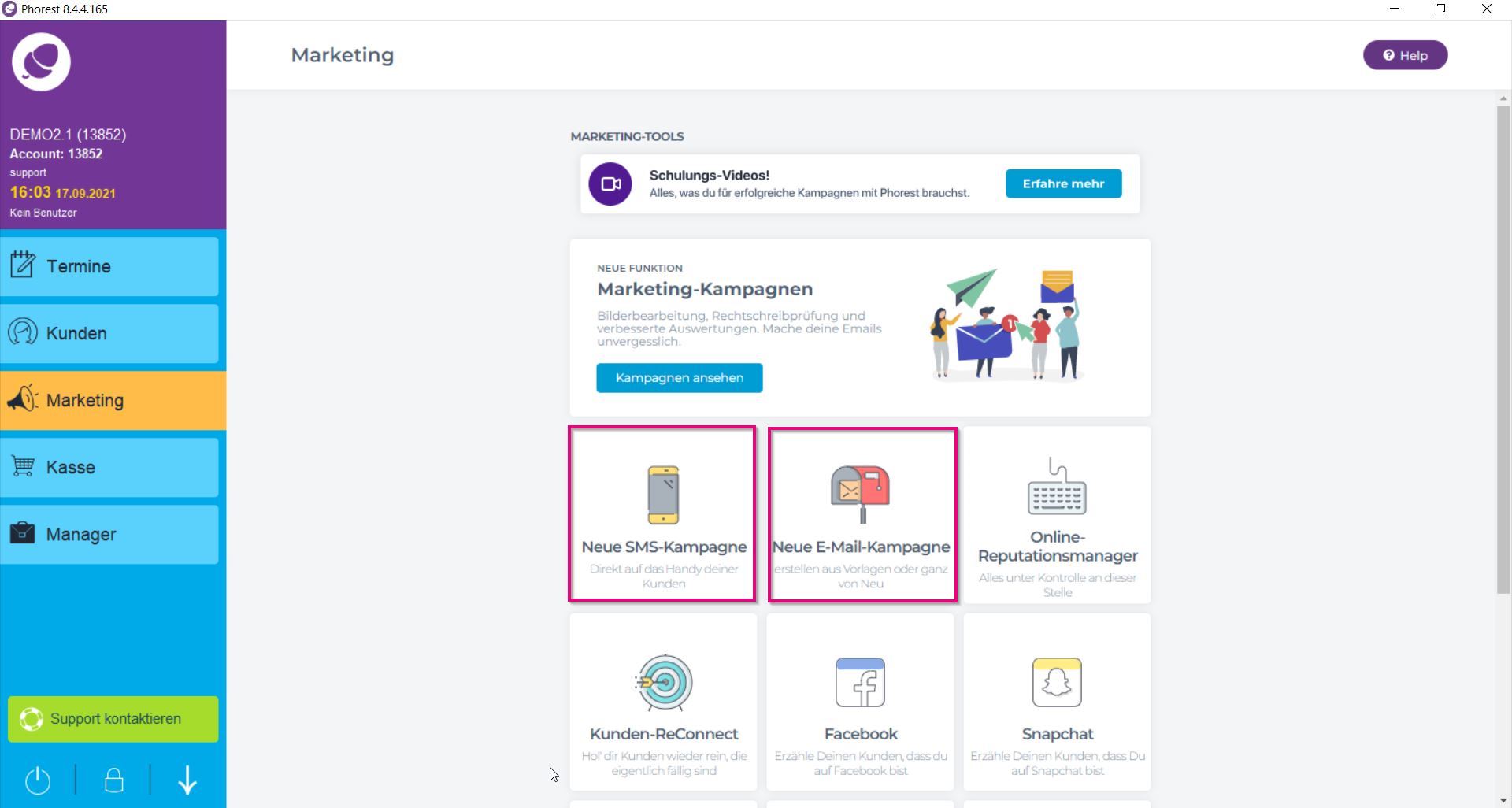Screen dimensions: 1512x808
Task: Click 'DEMO2.1 (13852)' account name
Action: coord(68,135)
